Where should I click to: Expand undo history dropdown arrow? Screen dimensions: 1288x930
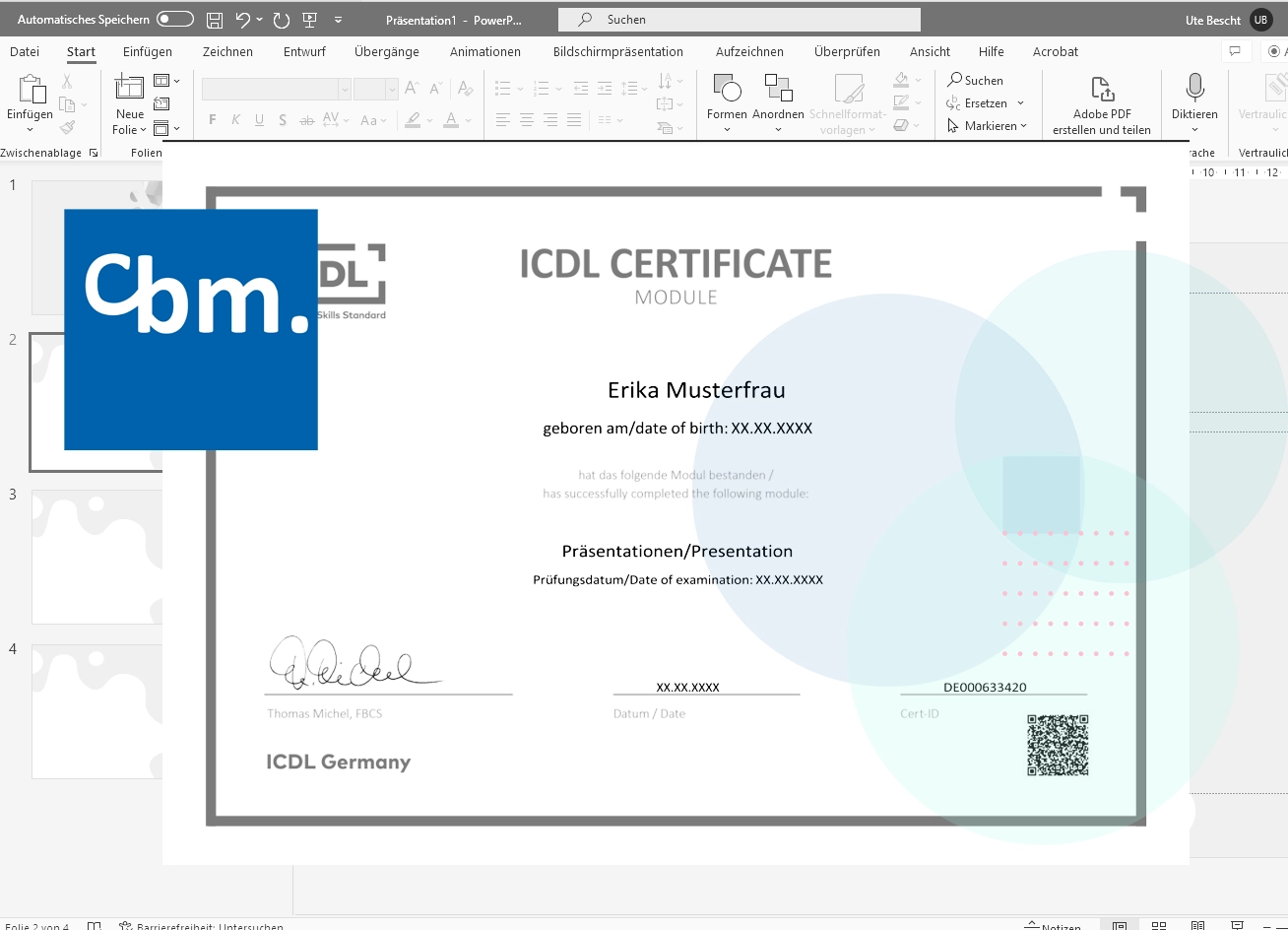[x=259, y=20]
